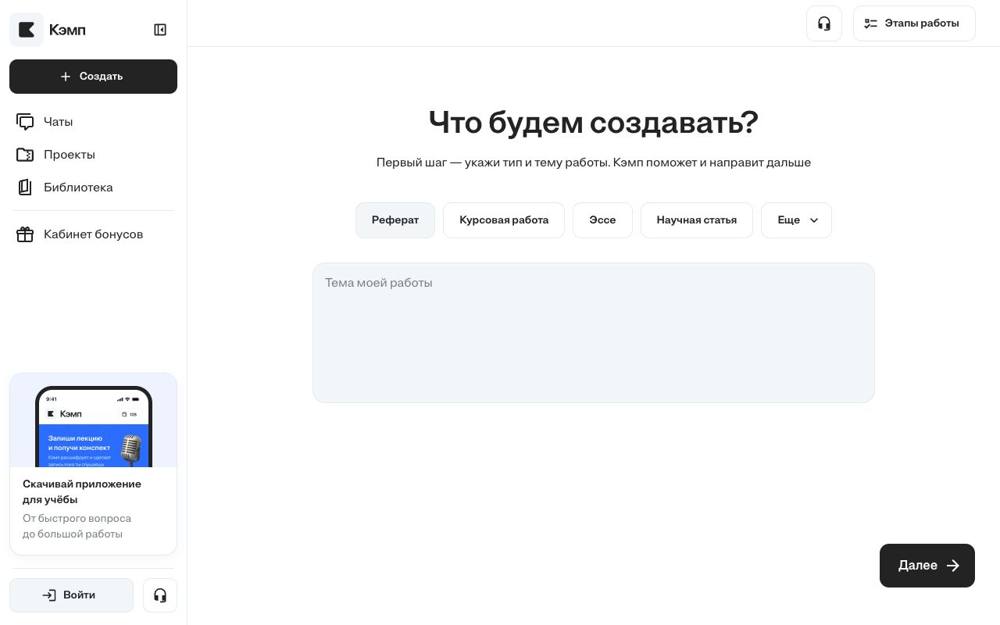1000x625 pixels.
Task: Select the Курсовая работа work type
Action: [x=504, y=220]
